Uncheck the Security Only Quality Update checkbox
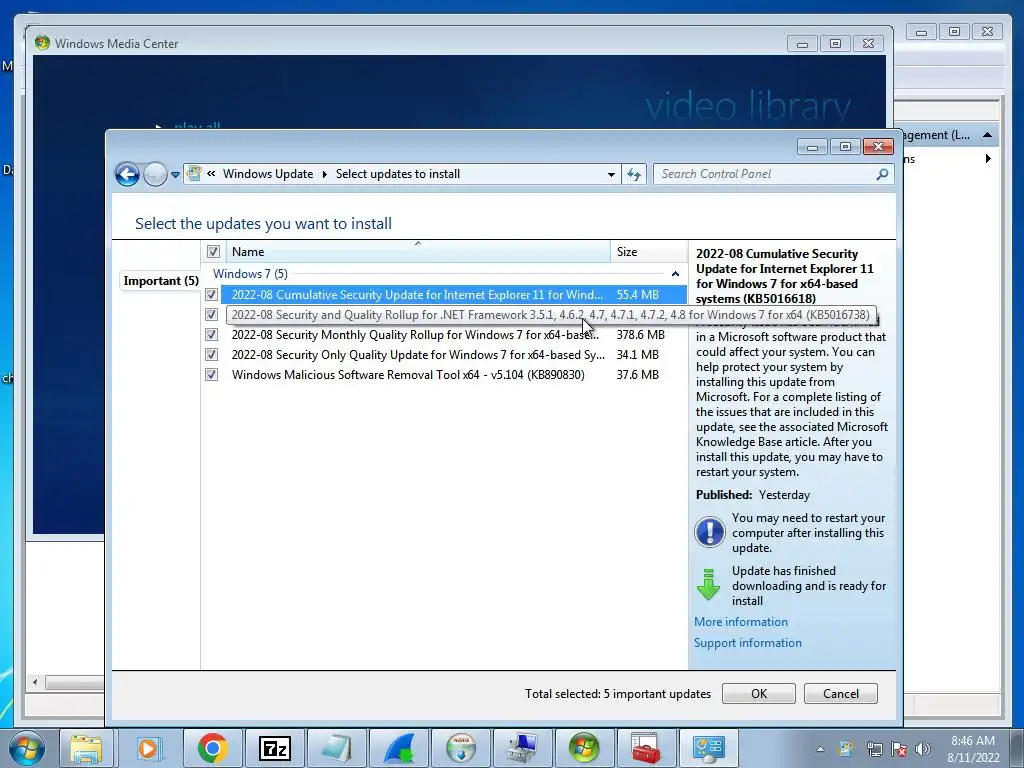Image resolution: width=1024 pixels, height=768 pixels. click(x=211, y=355)
